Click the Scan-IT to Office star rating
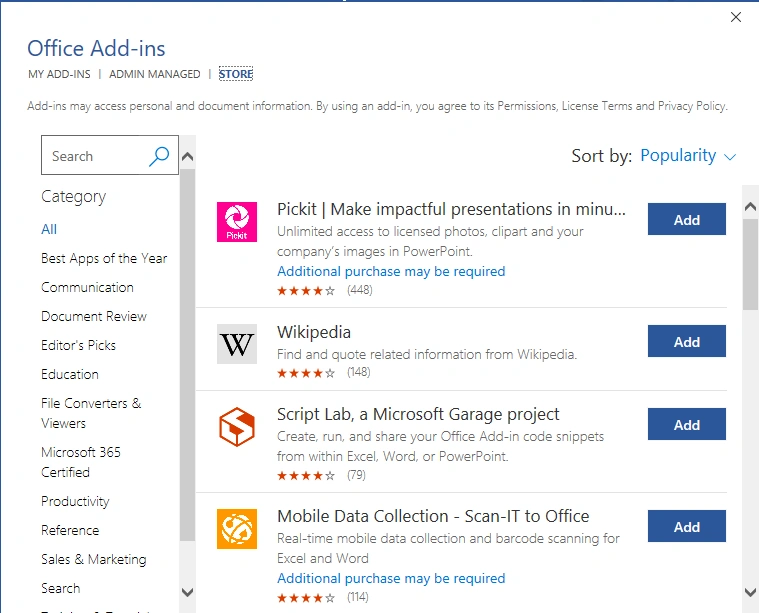 [306, 598]
